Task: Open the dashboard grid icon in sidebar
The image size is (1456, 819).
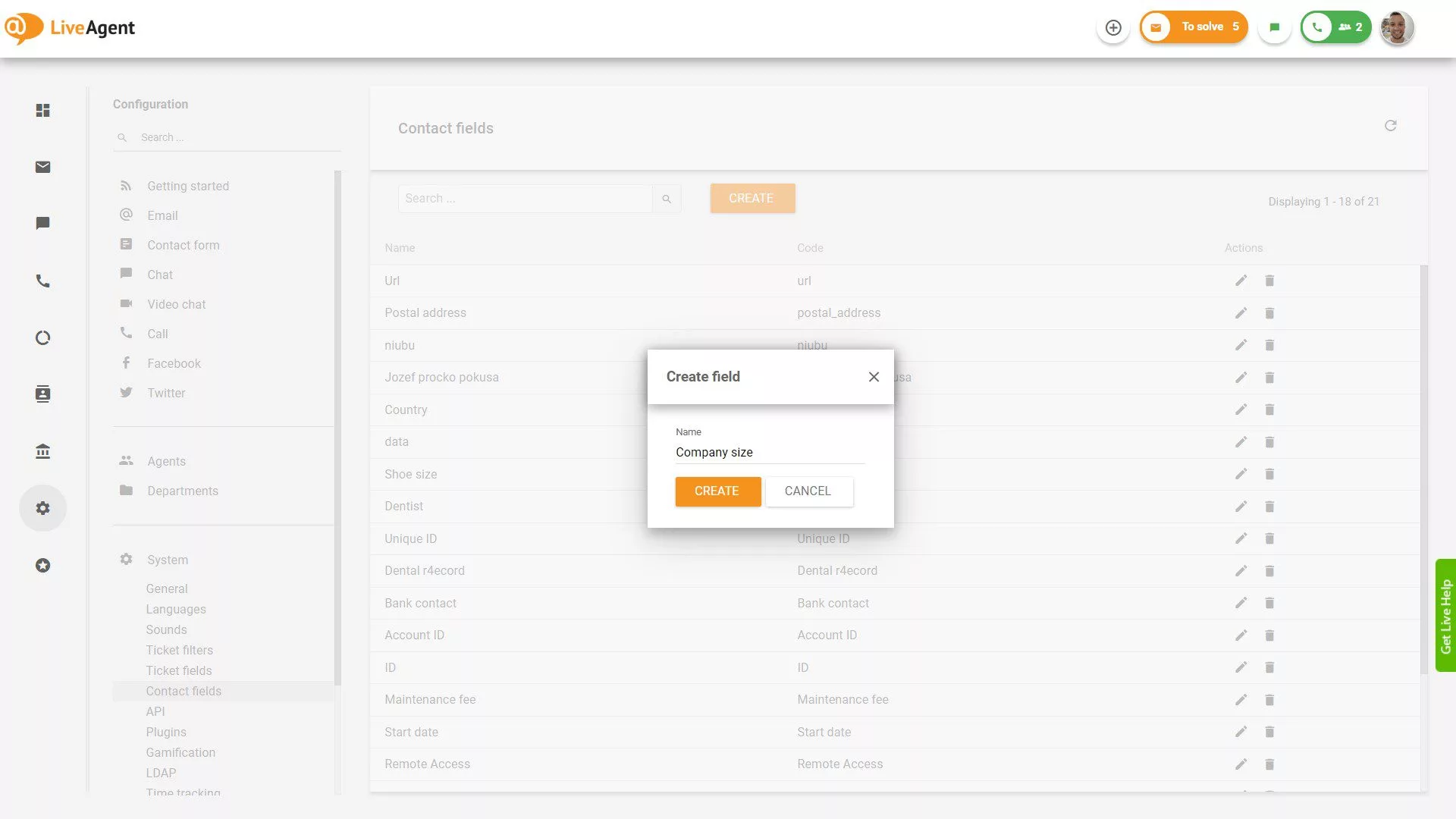Action: [x=42, y=110]
